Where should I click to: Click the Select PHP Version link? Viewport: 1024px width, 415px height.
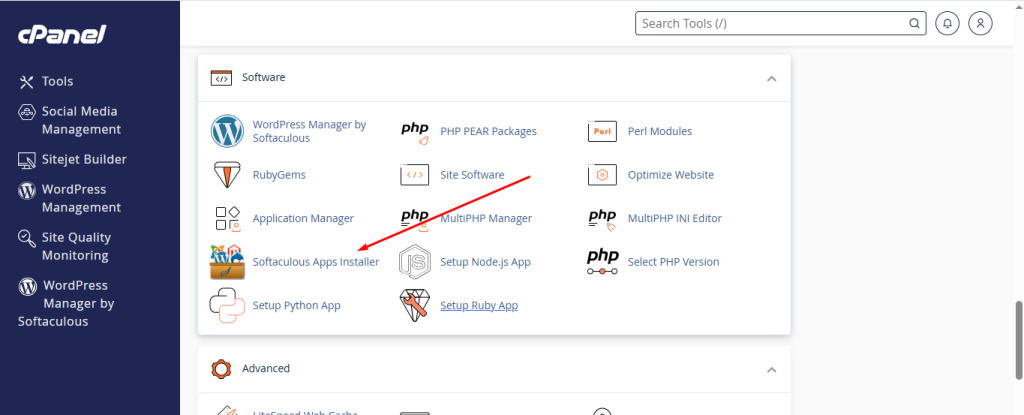tap(673, 262)
